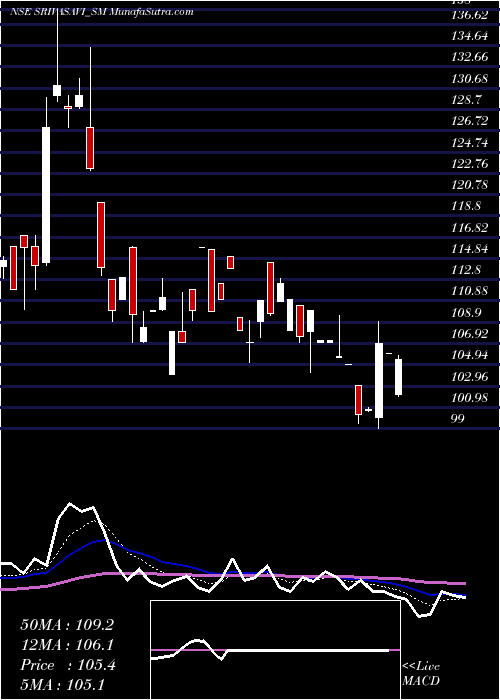Viewport: 500px width, 700px height.
Task: Select the 134.64 price axis label
Action: click(470, 36)
